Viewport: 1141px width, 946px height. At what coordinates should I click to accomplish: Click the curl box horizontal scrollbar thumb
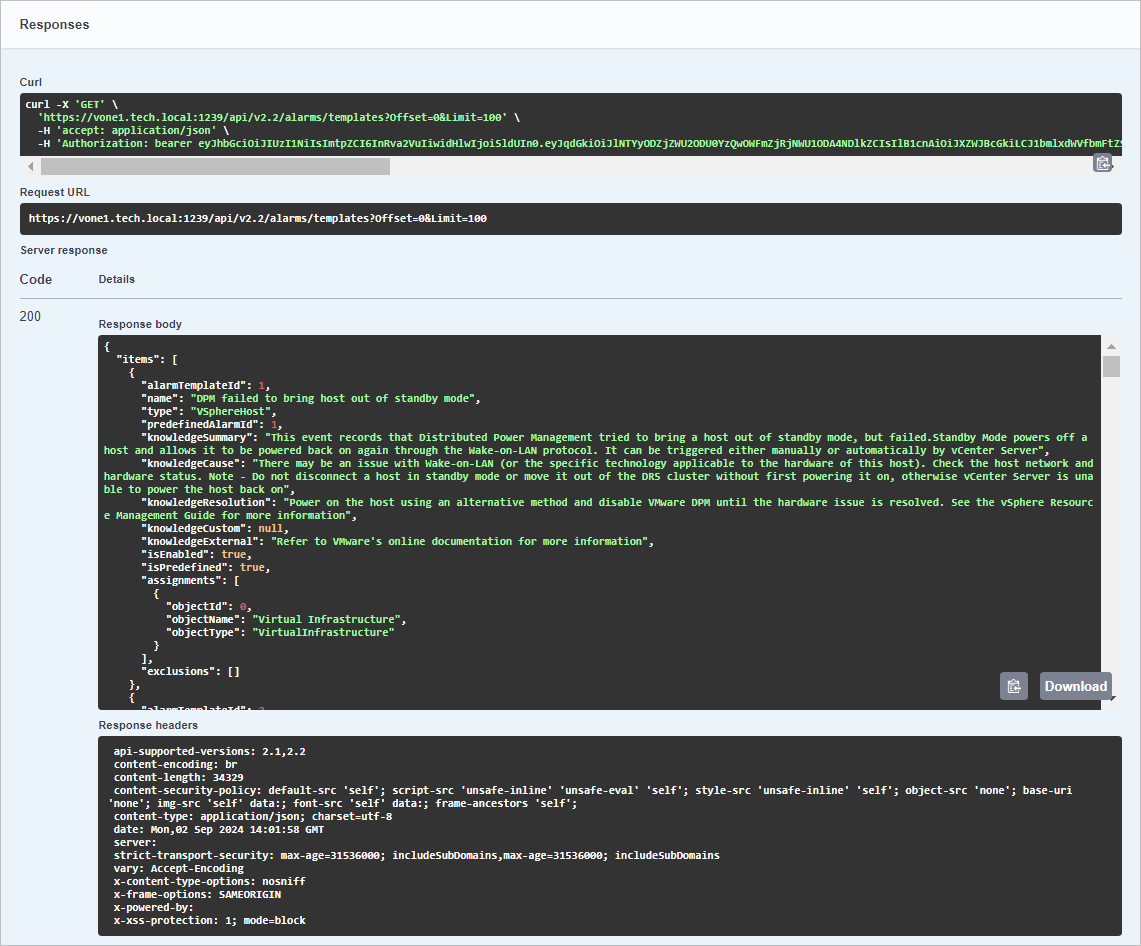tap(215, 167)
